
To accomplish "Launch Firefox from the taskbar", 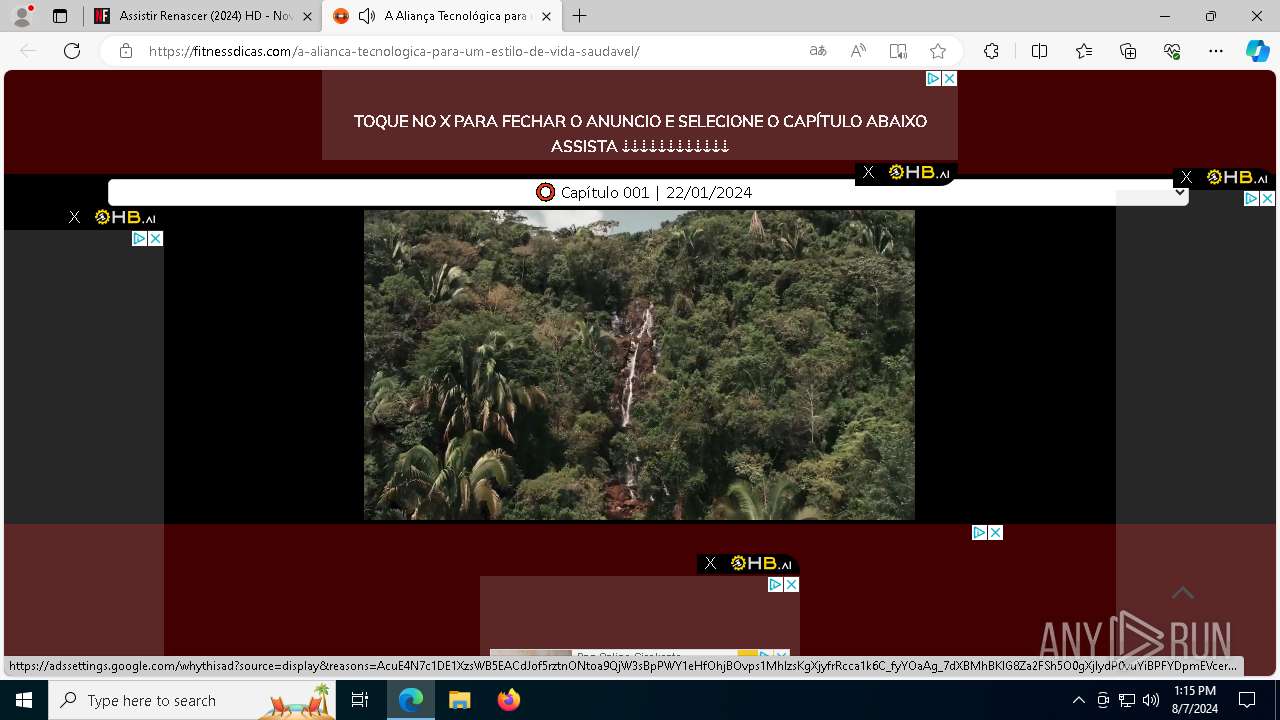I will [508, 700].
